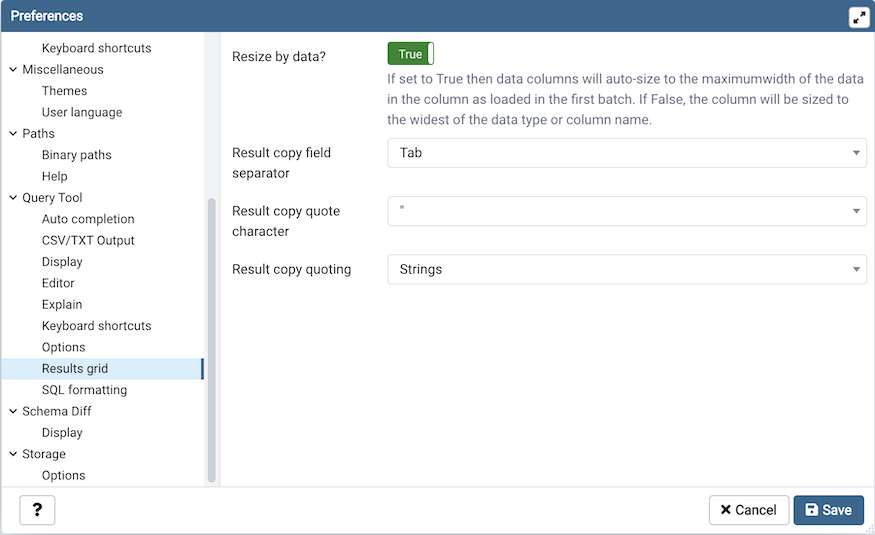Open Auto completion settings

tap(88, 219)
